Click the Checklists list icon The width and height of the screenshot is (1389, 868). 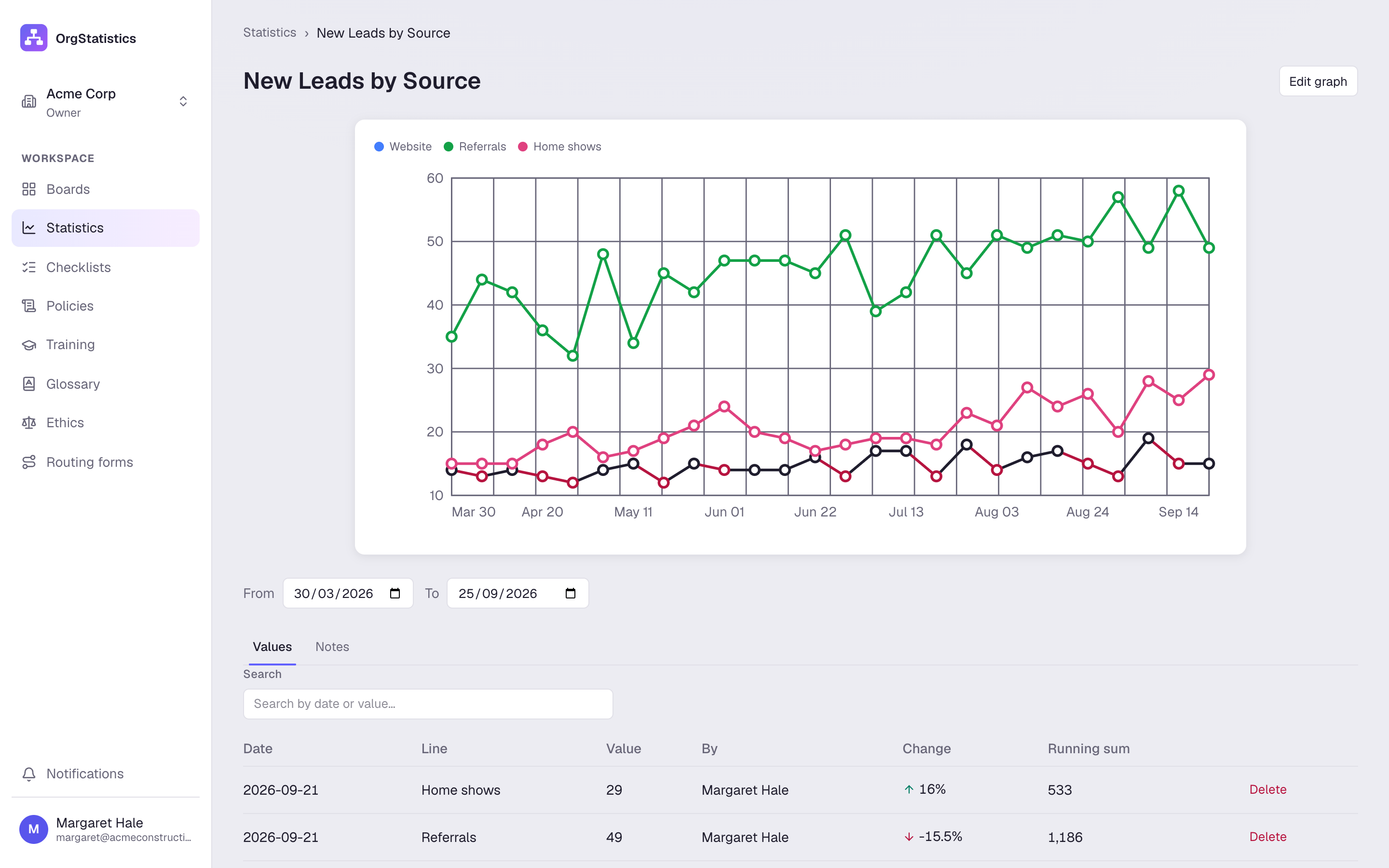pos(29,267)
